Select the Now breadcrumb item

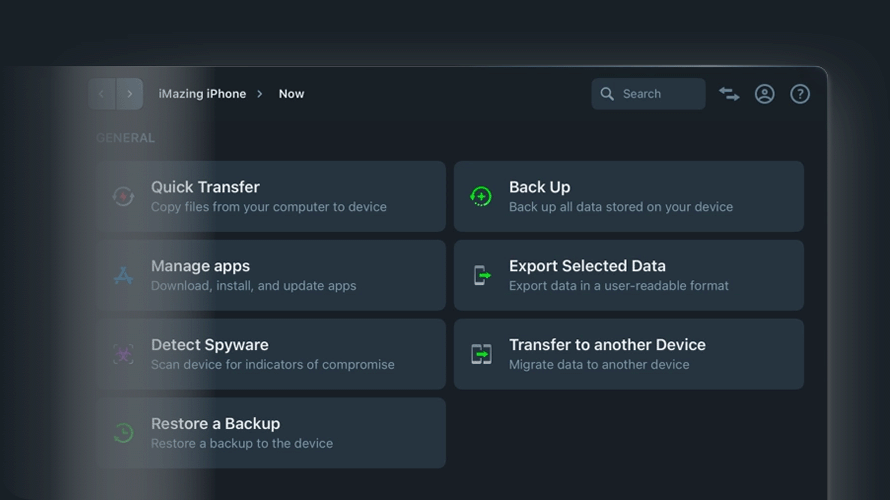pos(291,94)
